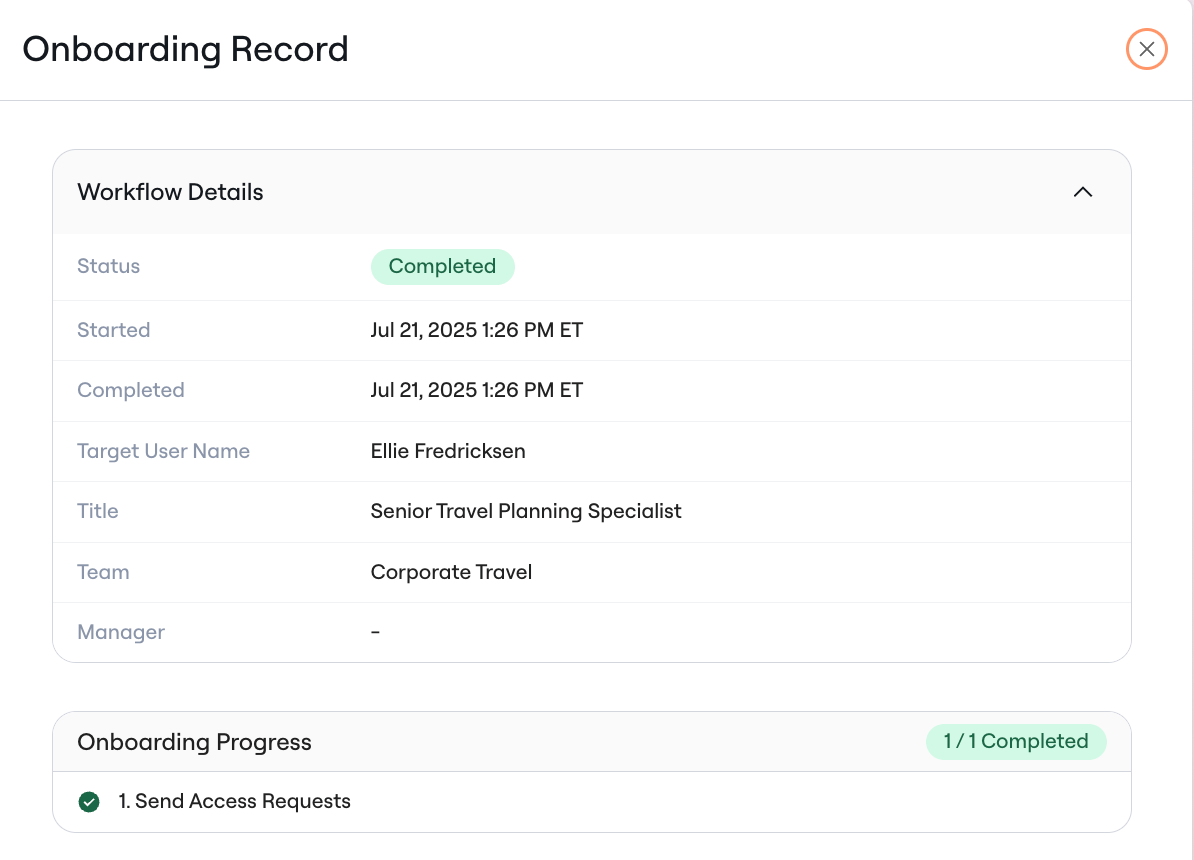Click the Manager field label

pos(120,632)
